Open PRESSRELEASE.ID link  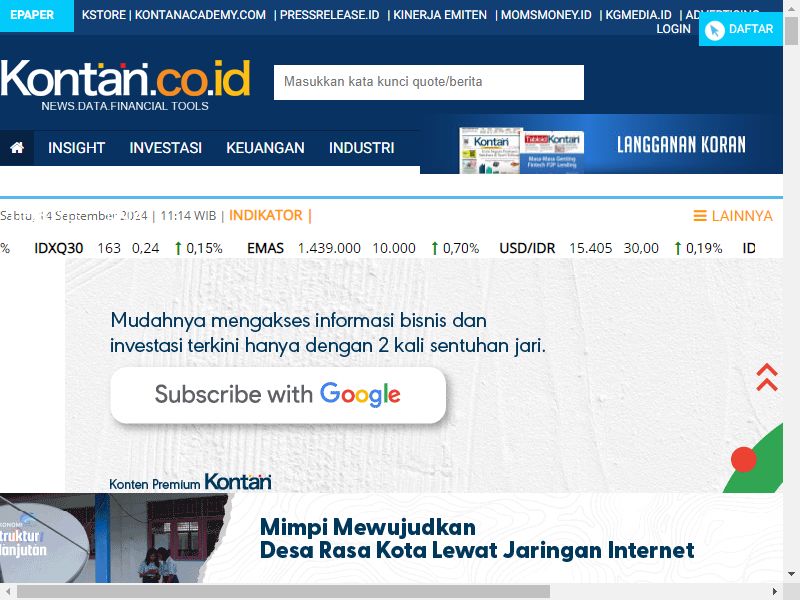[330, 15]
